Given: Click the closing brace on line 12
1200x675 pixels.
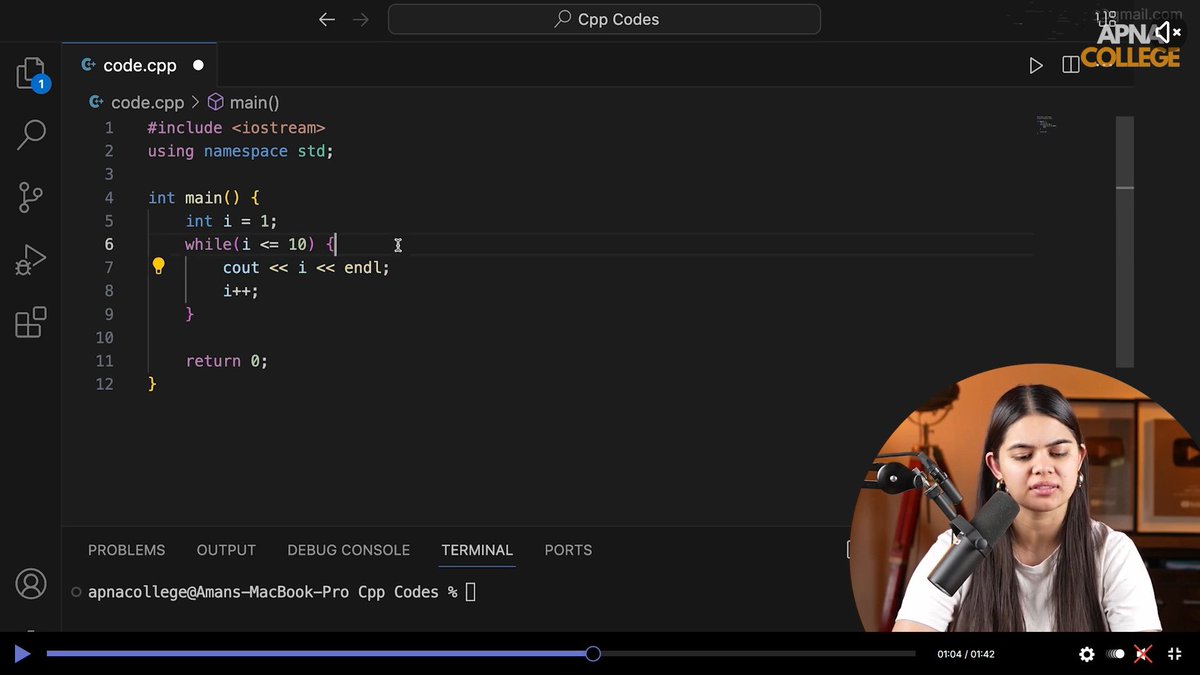Looking at the screenshot, I should 152,384.
